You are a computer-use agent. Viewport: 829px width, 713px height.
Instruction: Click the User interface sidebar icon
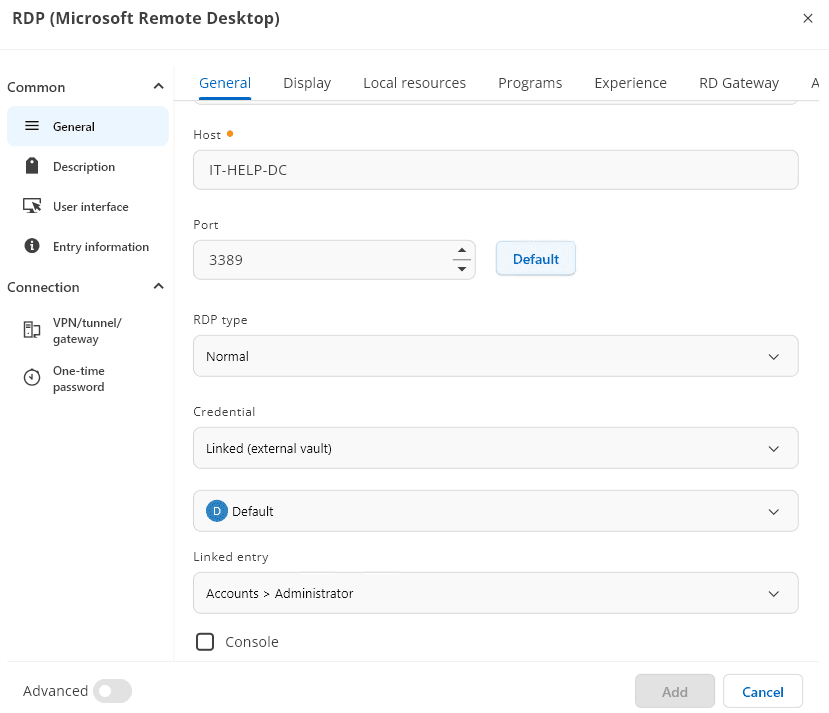(x=31, y=206)
